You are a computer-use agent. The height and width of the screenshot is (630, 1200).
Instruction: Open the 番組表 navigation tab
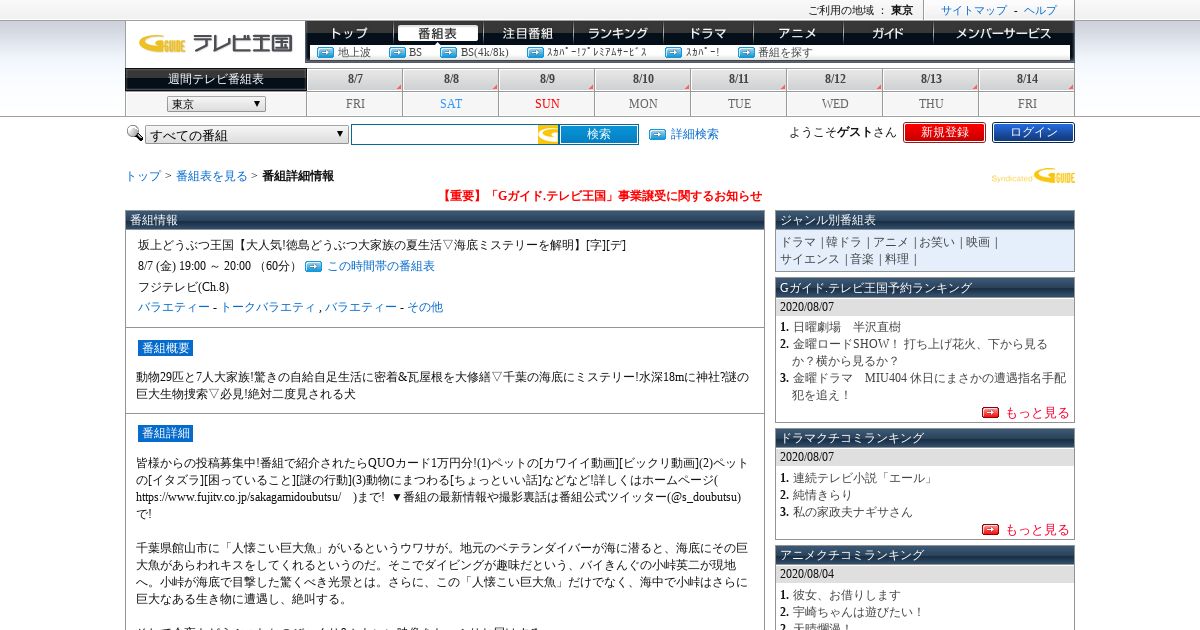437,33
